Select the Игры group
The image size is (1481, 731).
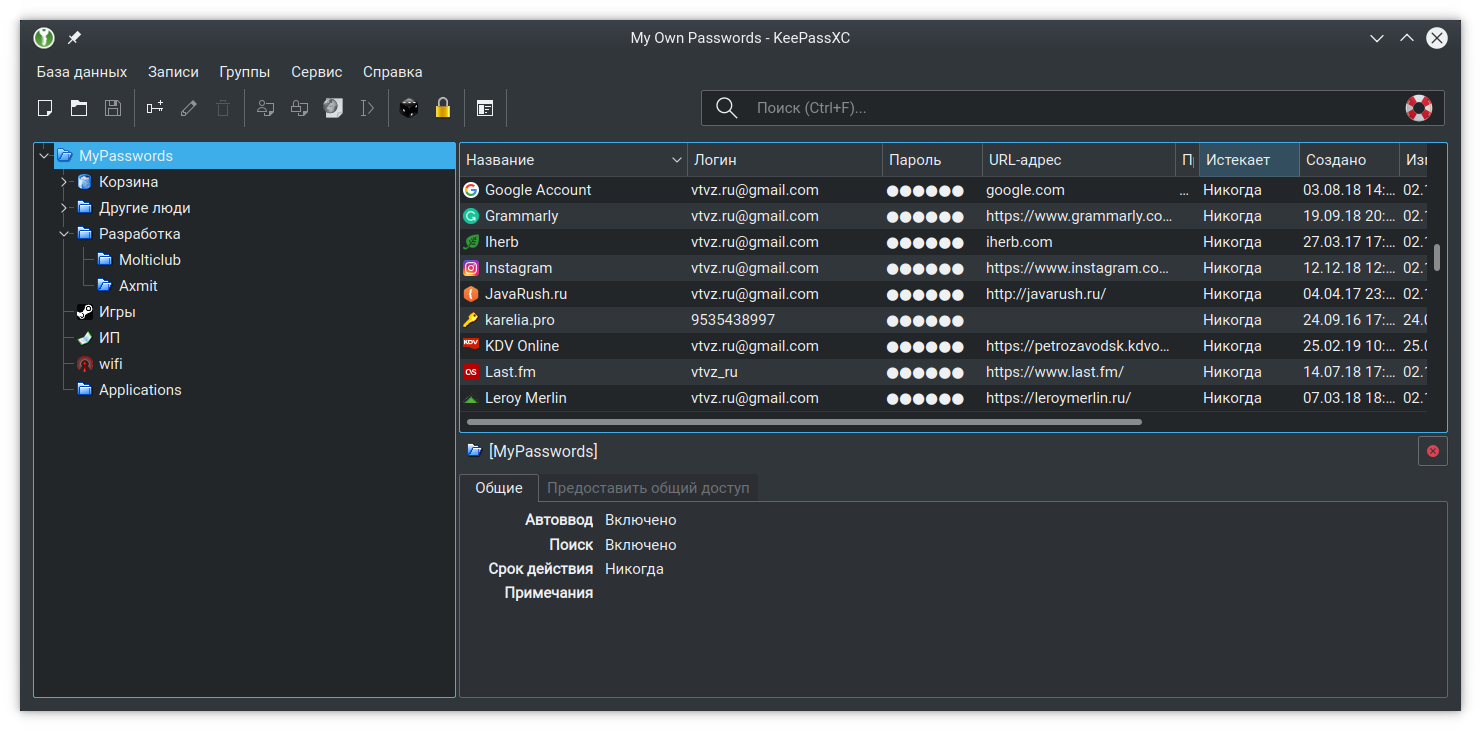point(117,312)
